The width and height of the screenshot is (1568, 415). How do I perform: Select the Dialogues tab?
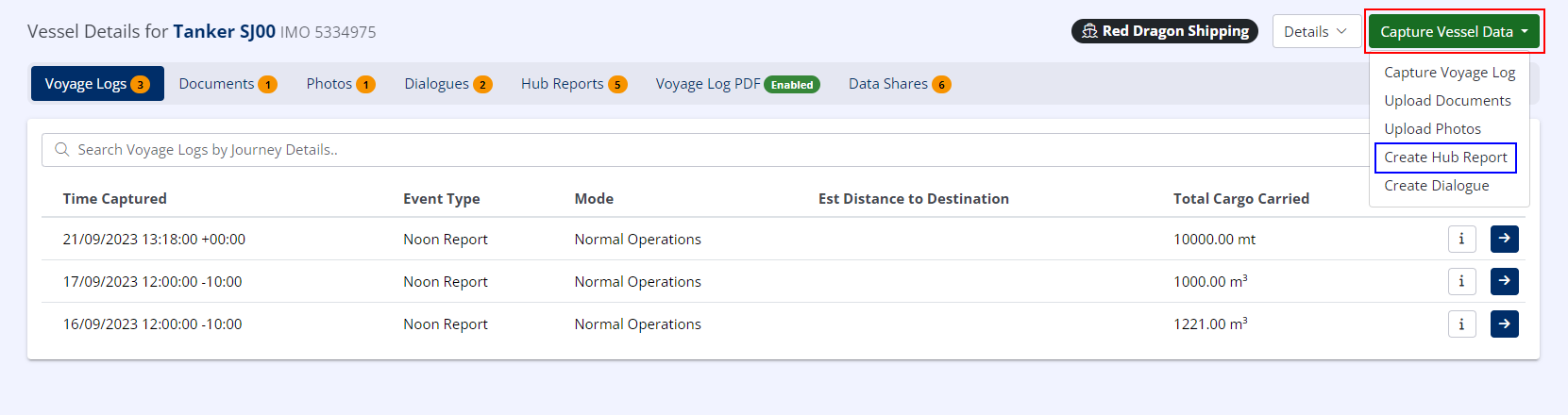447,84
